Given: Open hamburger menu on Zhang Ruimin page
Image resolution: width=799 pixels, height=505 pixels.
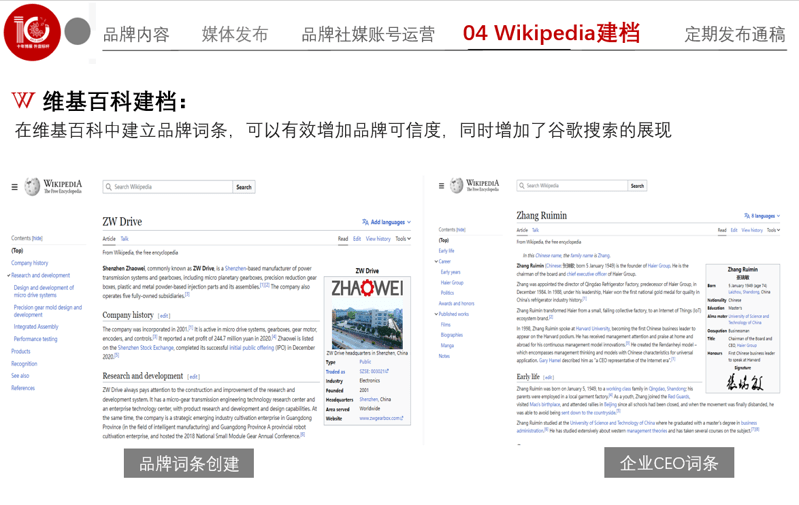Looking at the screenshot, I should point(441,186).
